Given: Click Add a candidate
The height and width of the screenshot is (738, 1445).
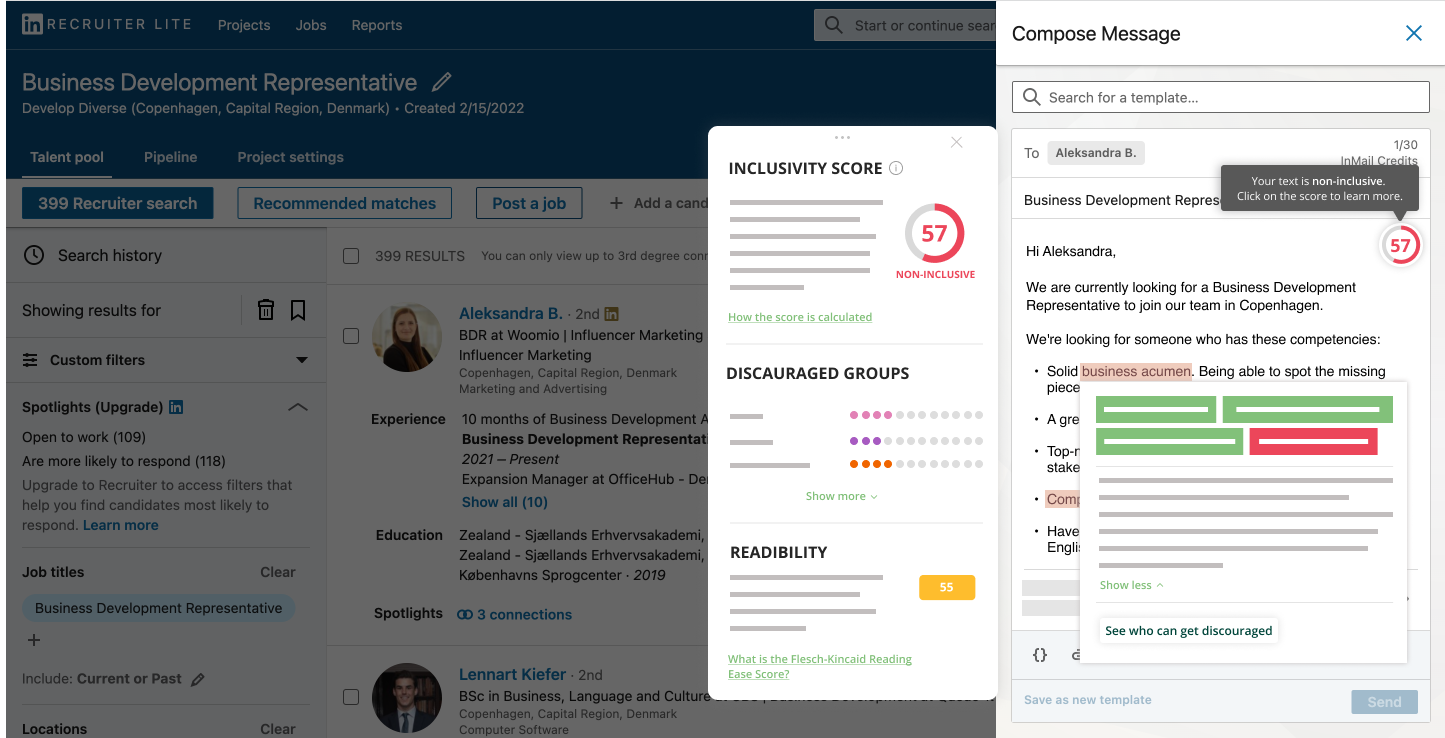Looking at the screenshot, I should click(x=659, y=203).
